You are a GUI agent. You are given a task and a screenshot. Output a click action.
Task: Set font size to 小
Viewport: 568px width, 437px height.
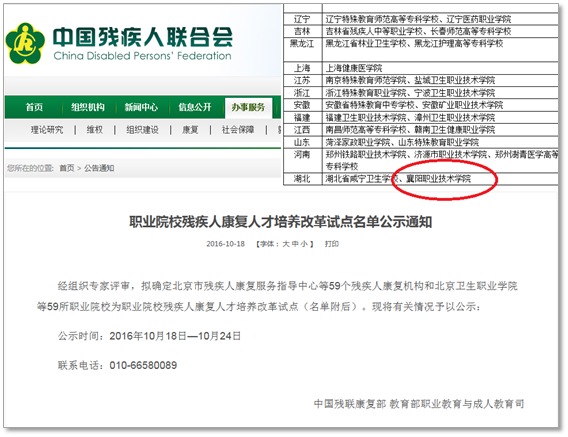(x=304, y=244)
